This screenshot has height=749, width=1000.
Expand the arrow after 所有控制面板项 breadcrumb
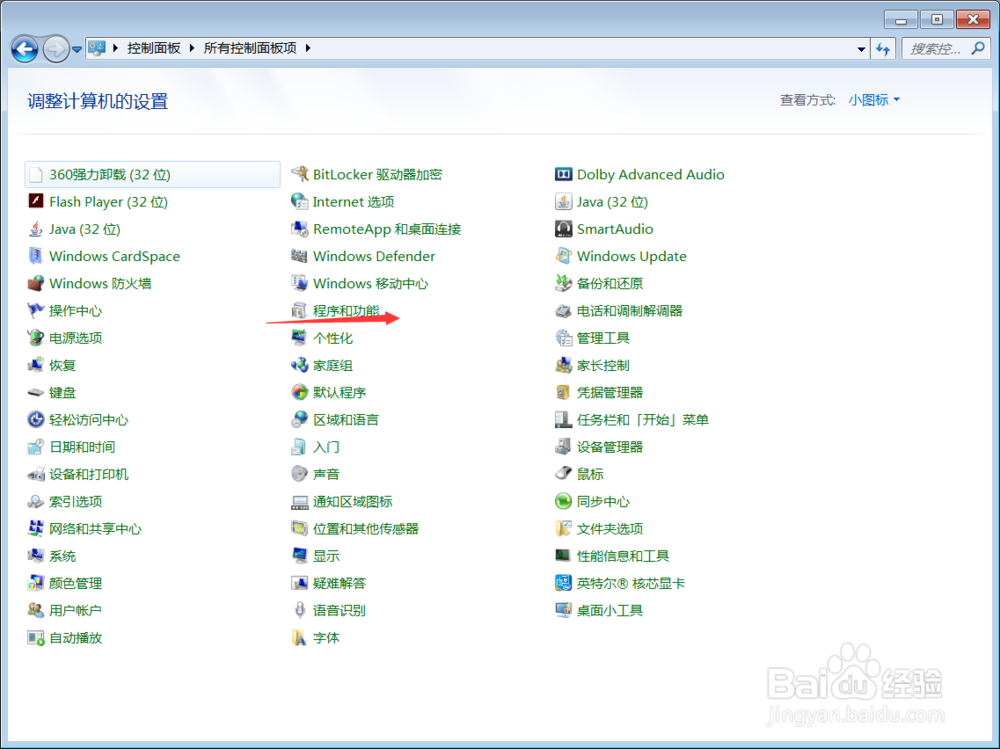pos(307,48)
